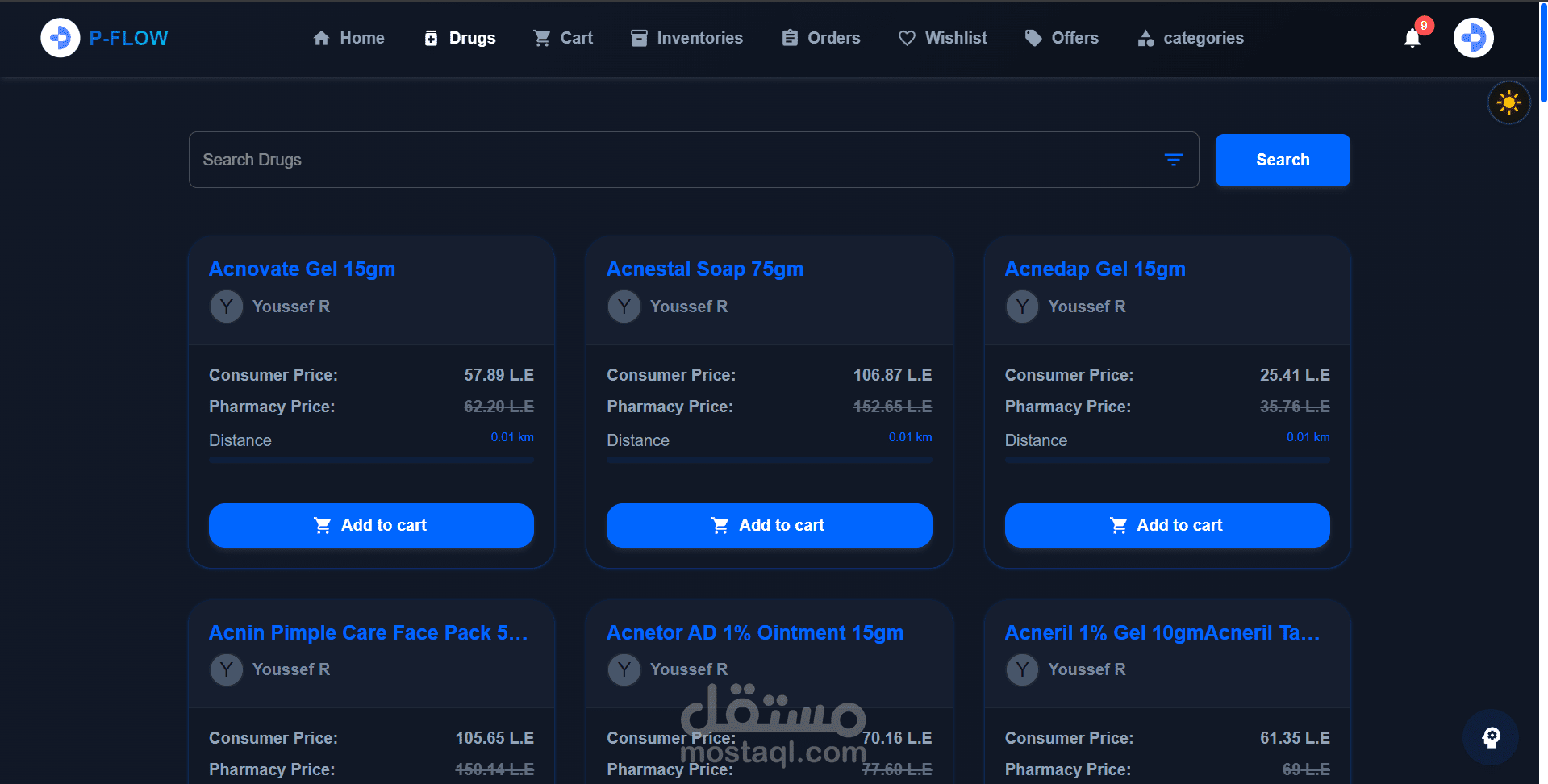Click the P-FLOW logo icon
The height and width of the screenshot is (784, 1548).
61,38
